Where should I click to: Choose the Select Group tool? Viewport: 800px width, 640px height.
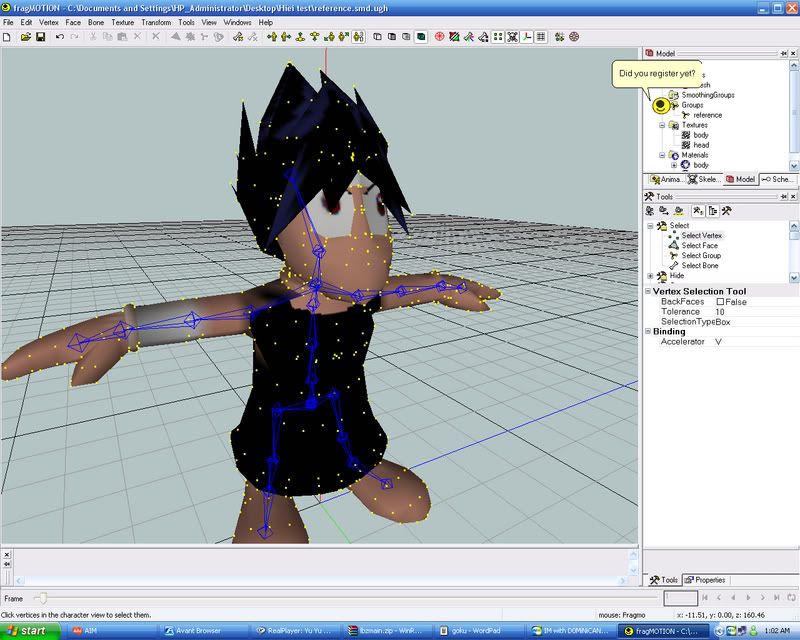(x=701, y=256)
